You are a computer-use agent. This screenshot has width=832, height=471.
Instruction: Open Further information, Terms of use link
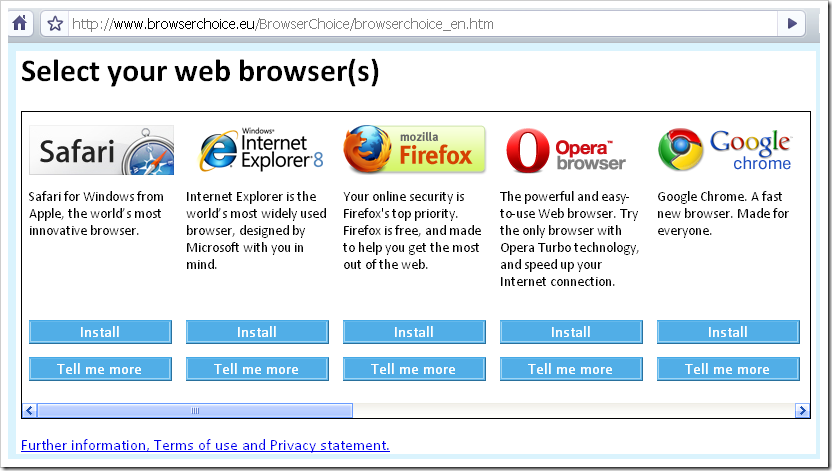coord(205,445)
